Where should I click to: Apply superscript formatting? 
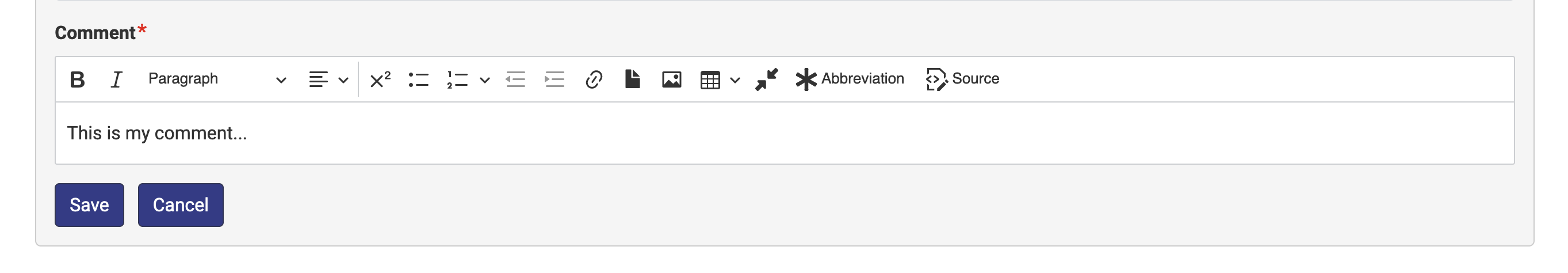pyautogui.click(x=380, y=79)
